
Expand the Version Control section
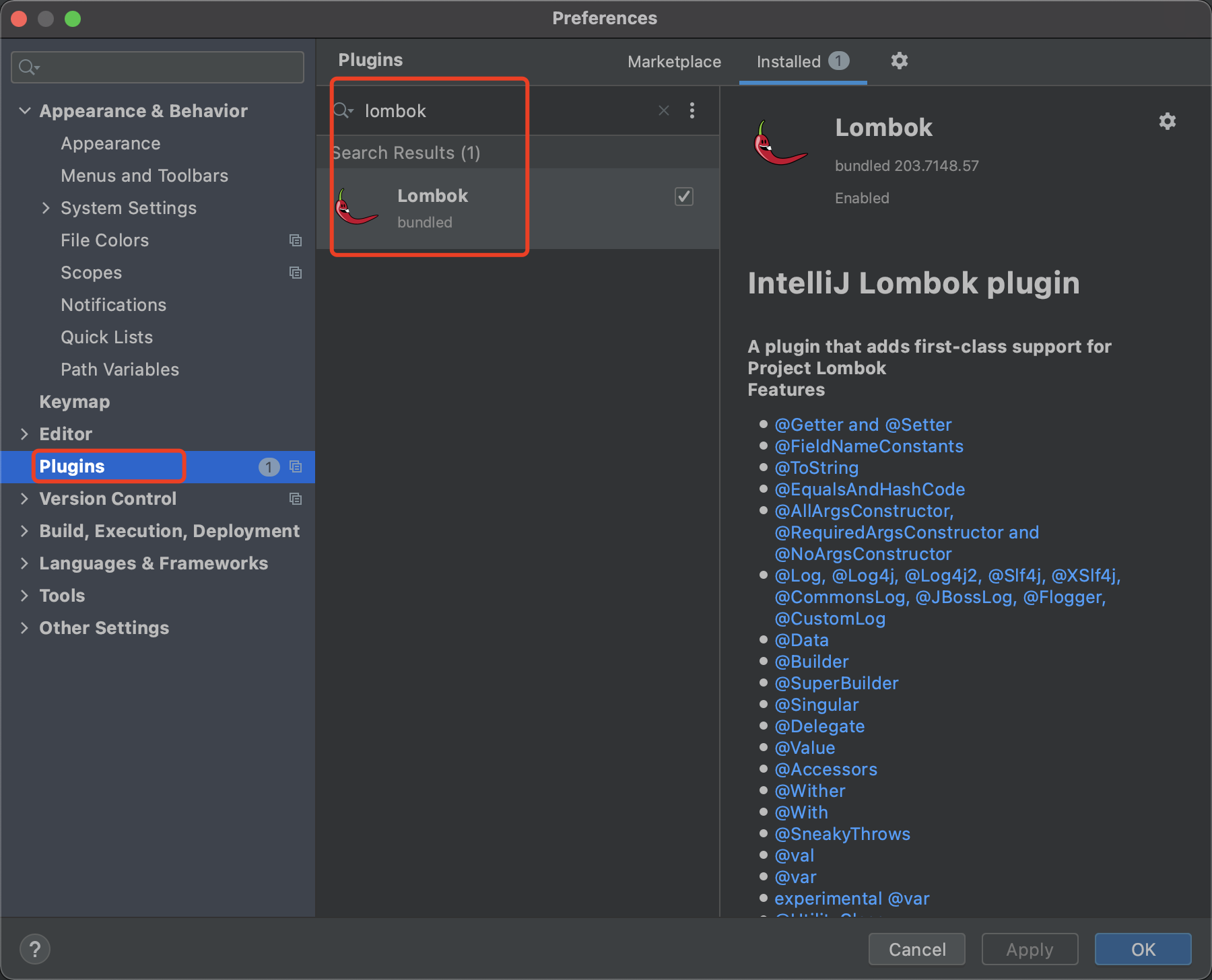click(25, 499)
